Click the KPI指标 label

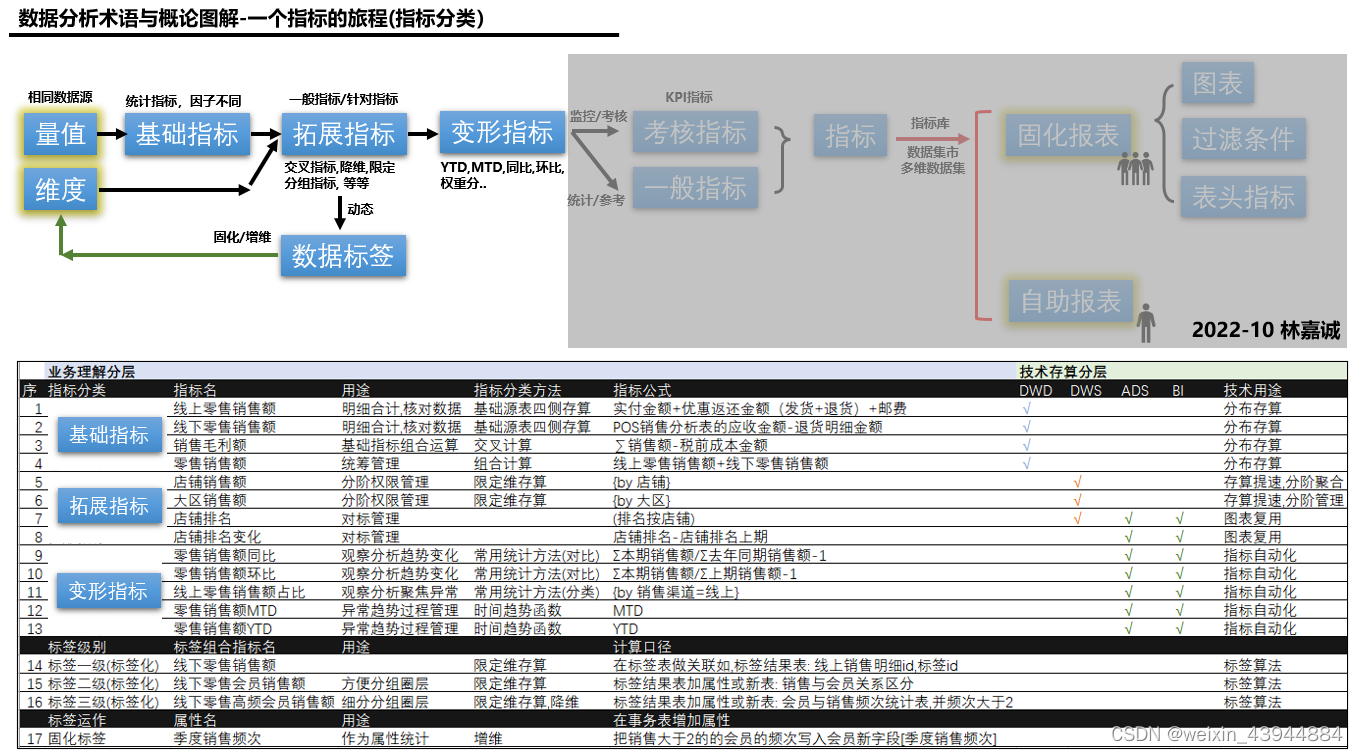[689, 97]
